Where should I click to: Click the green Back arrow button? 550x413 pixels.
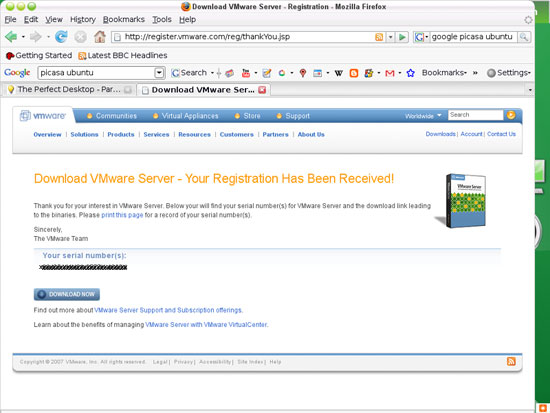(x=11, y=36)
